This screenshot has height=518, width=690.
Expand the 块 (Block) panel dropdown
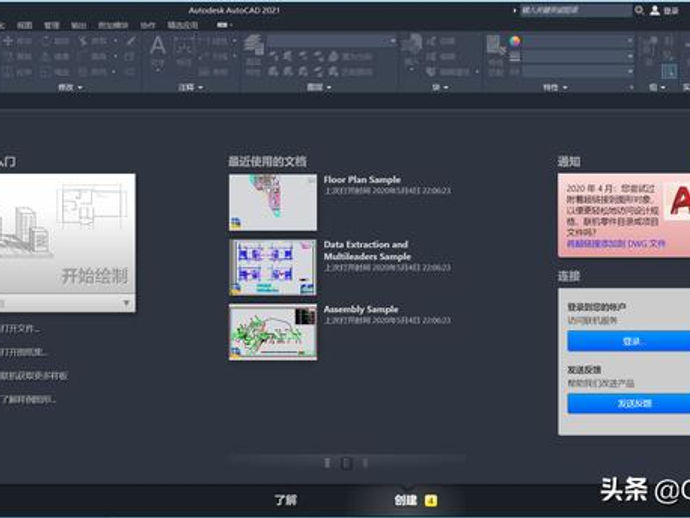[440, 87]
